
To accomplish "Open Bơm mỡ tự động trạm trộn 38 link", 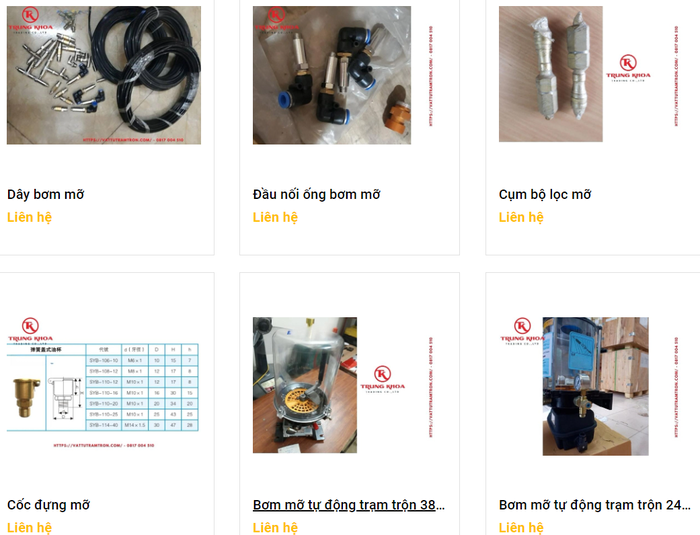I will (349, 505).
